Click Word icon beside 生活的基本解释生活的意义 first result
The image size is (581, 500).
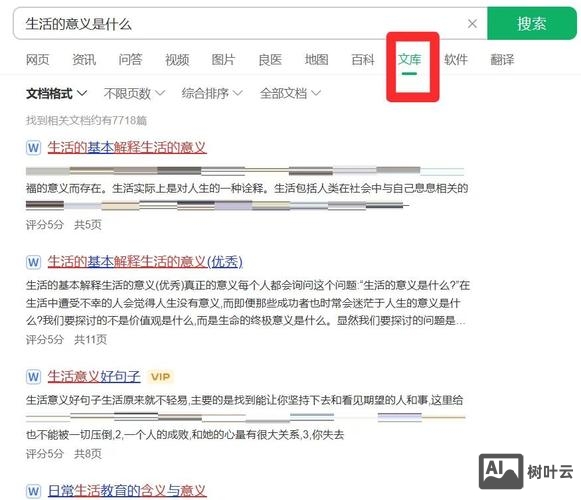(33, 148)
